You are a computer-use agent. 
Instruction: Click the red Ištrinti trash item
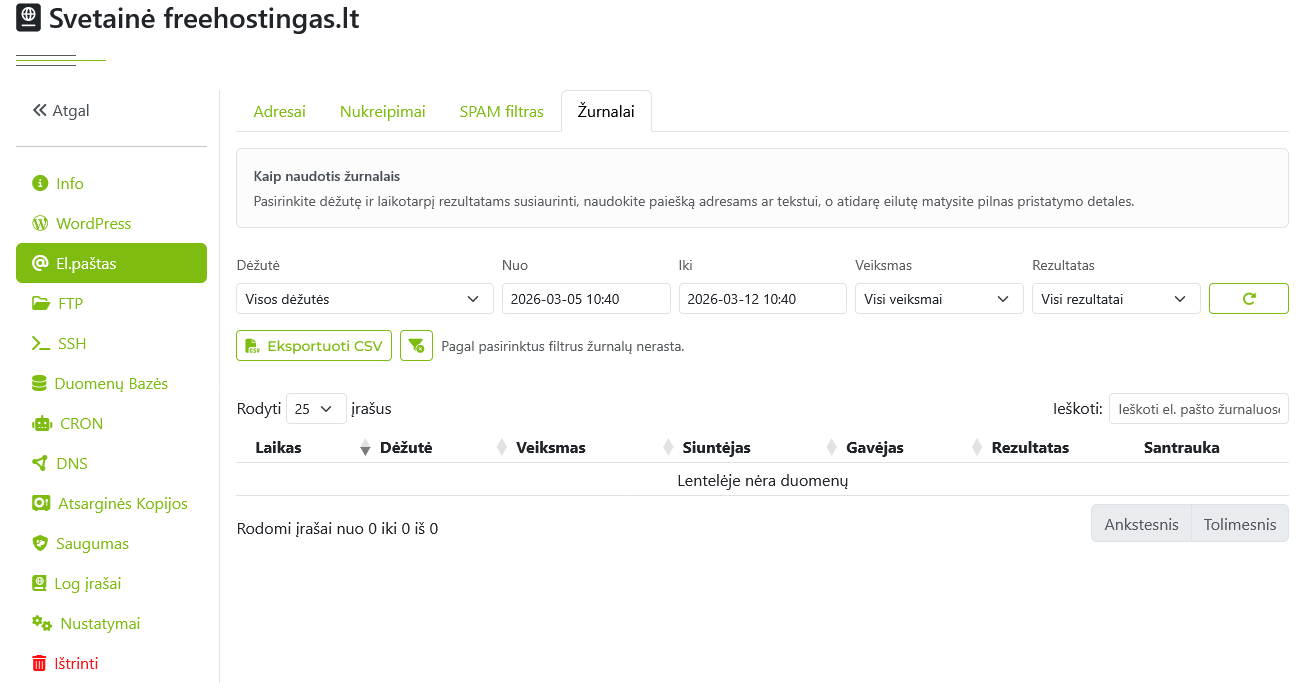pos(76,664)
